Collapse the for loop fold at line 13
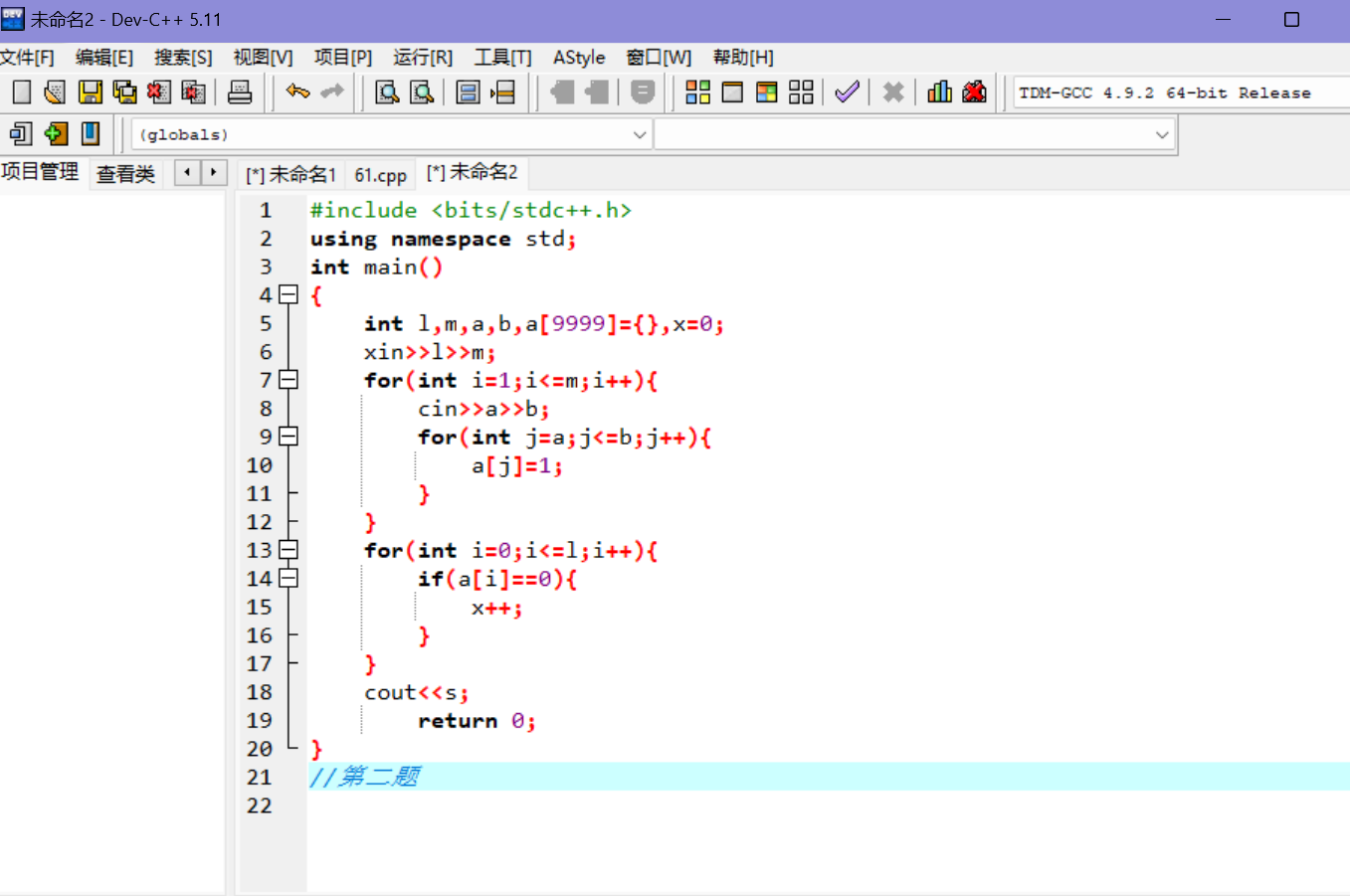Screen dimensions: 1350x896 click(x=289, y=550)
